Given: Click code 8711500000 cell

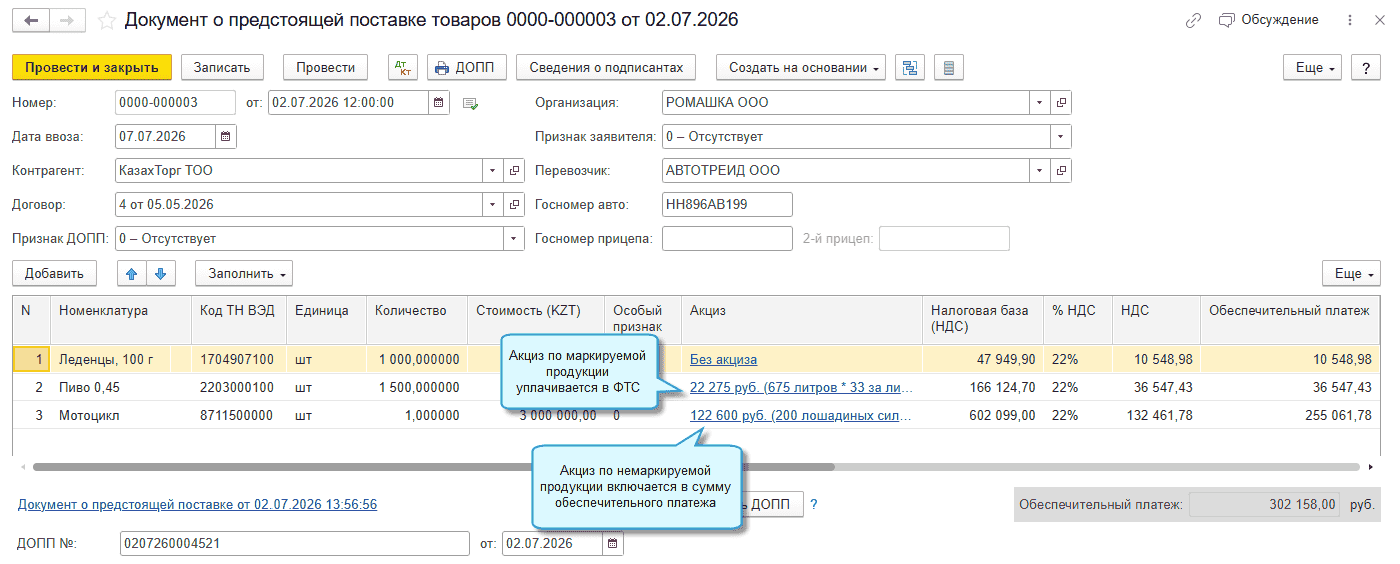Looking at the screenshot, I should click(238, 415).
